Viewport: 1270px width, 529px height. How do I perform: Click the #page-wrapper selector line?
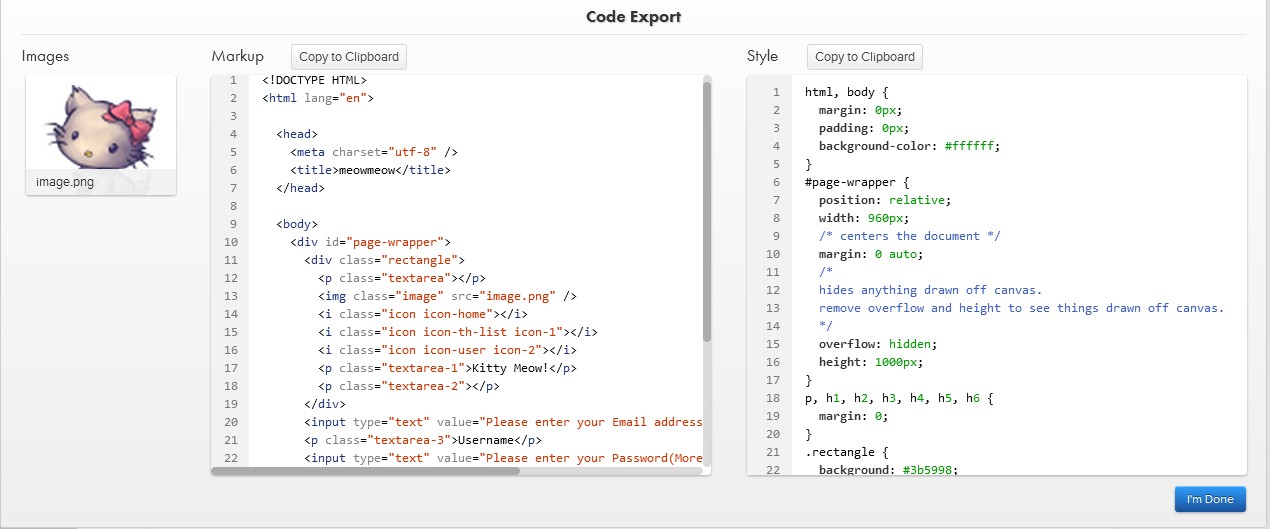point(857,182)
